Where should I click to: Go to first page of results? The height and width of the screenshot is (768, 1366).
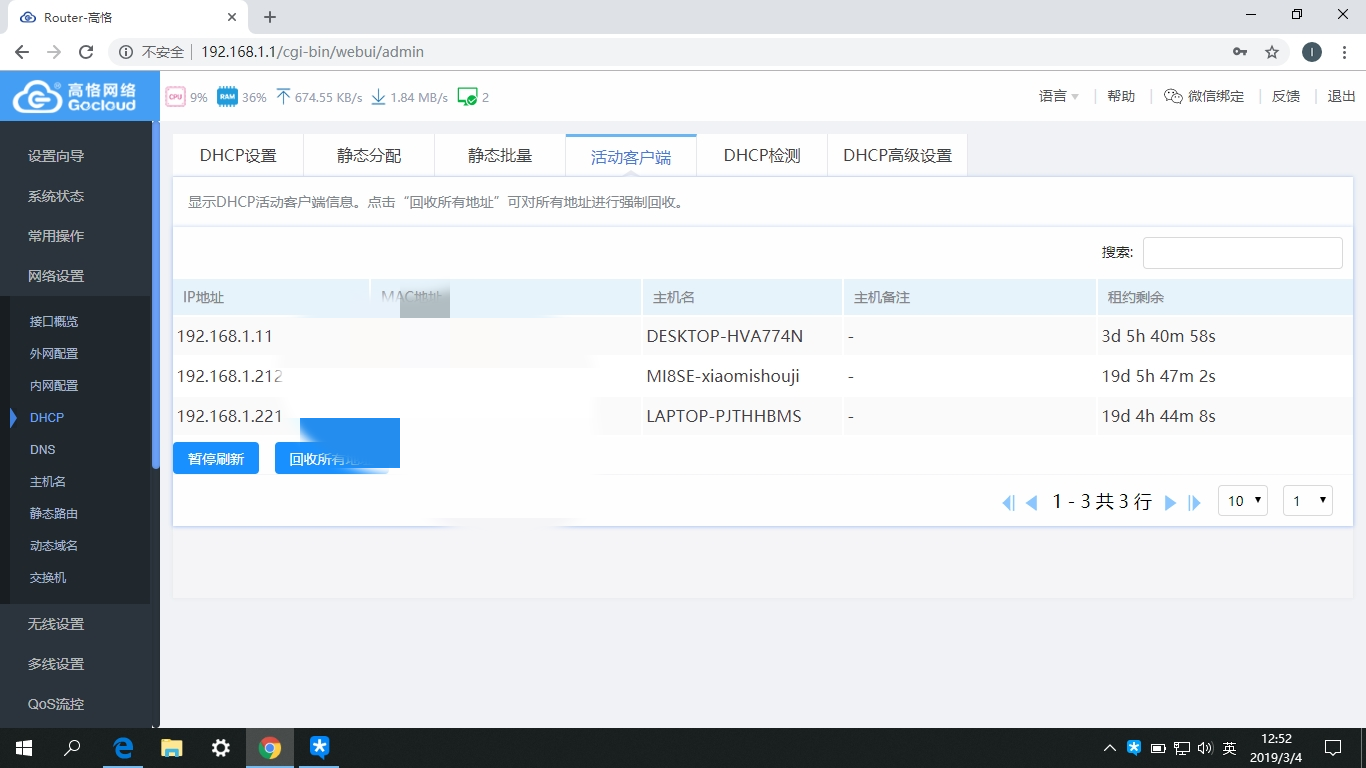click(1008, 503)
